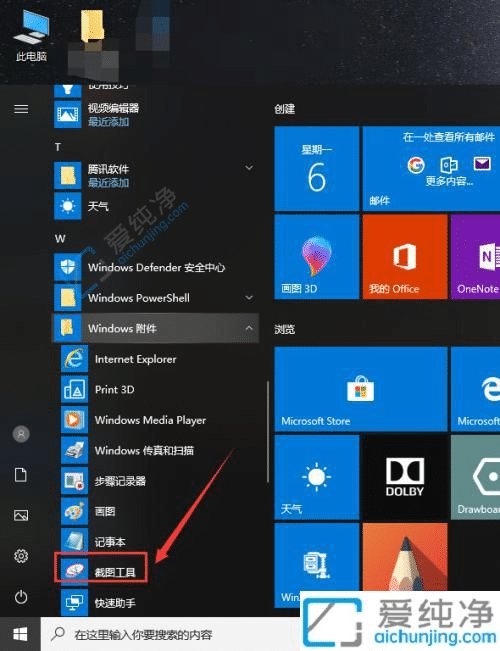This screenshot has height=651, width=500.
Task: Open the Pictures icon in Start sidebar
Action: point(21,515)
